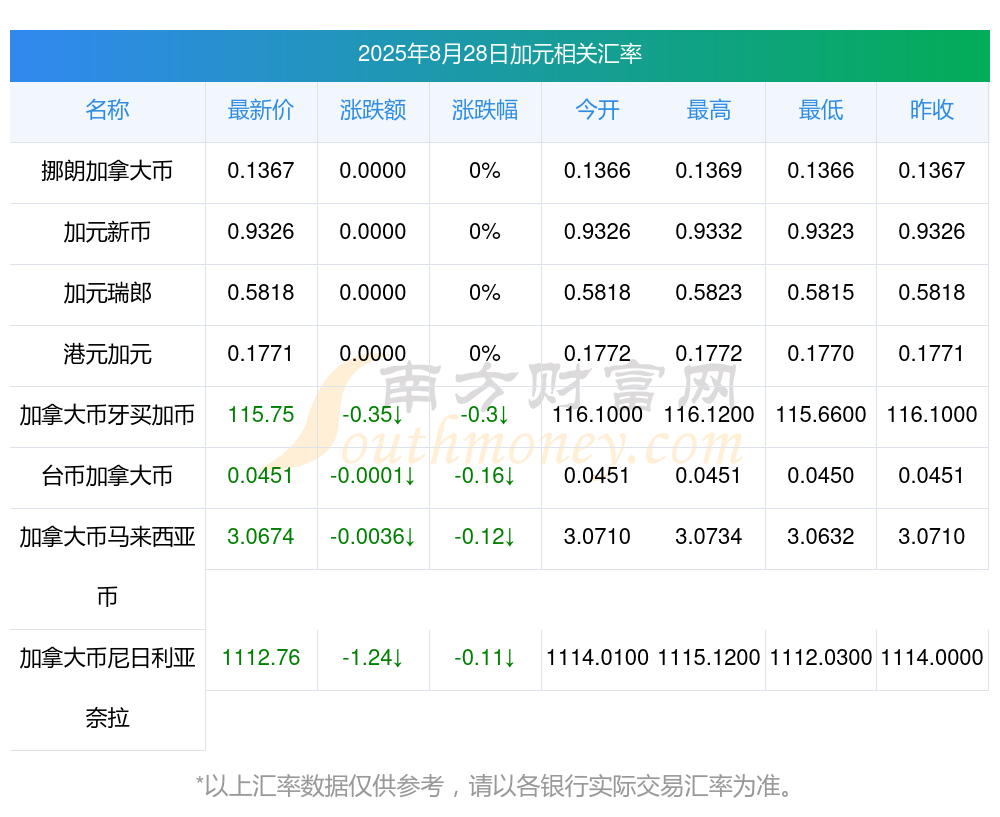Click the row name 加元新币
Viewport: 1000px width, 817px height.
[x=107, y=232]
